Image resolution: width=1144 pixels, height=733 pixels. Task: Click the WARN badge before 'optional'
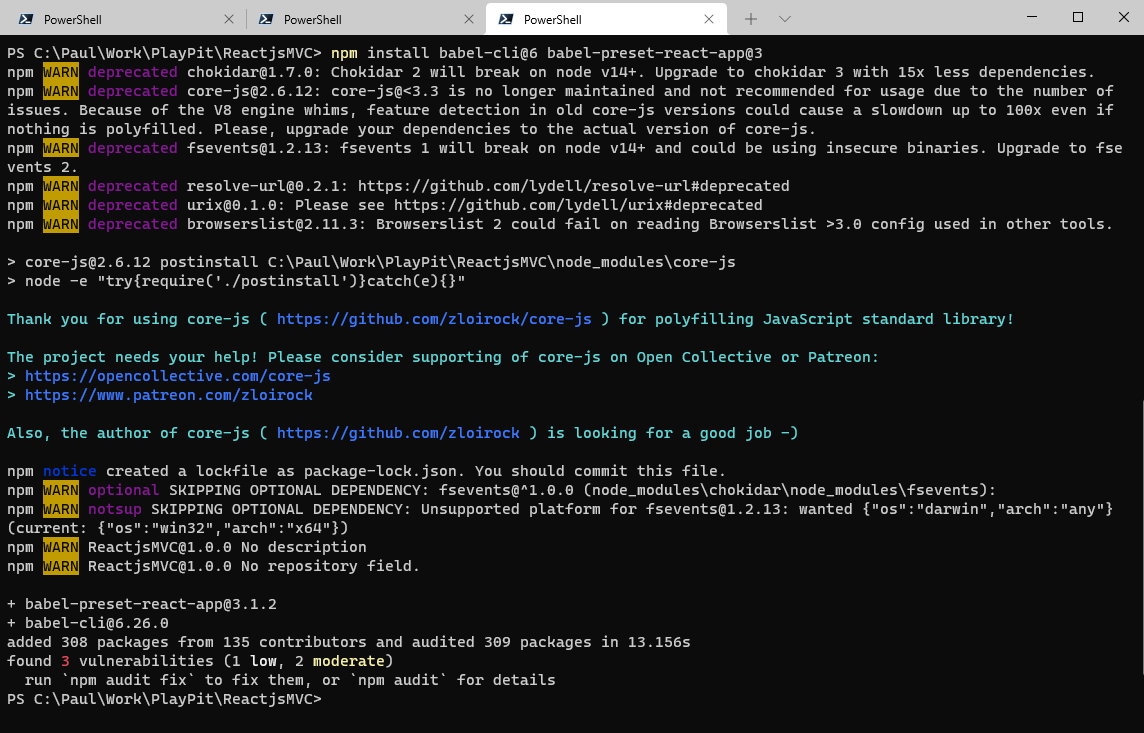point(61,490)
